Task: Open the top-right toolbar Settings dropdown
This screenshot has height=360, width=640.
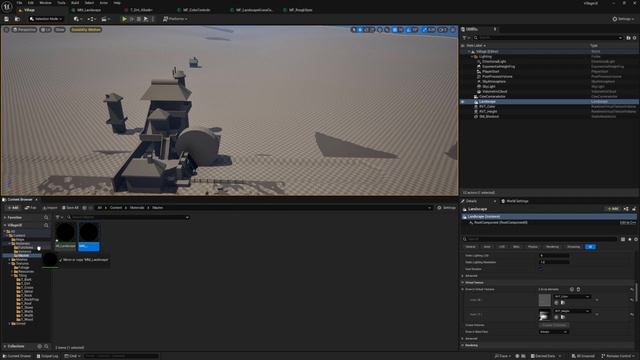Action: (623, 19)
